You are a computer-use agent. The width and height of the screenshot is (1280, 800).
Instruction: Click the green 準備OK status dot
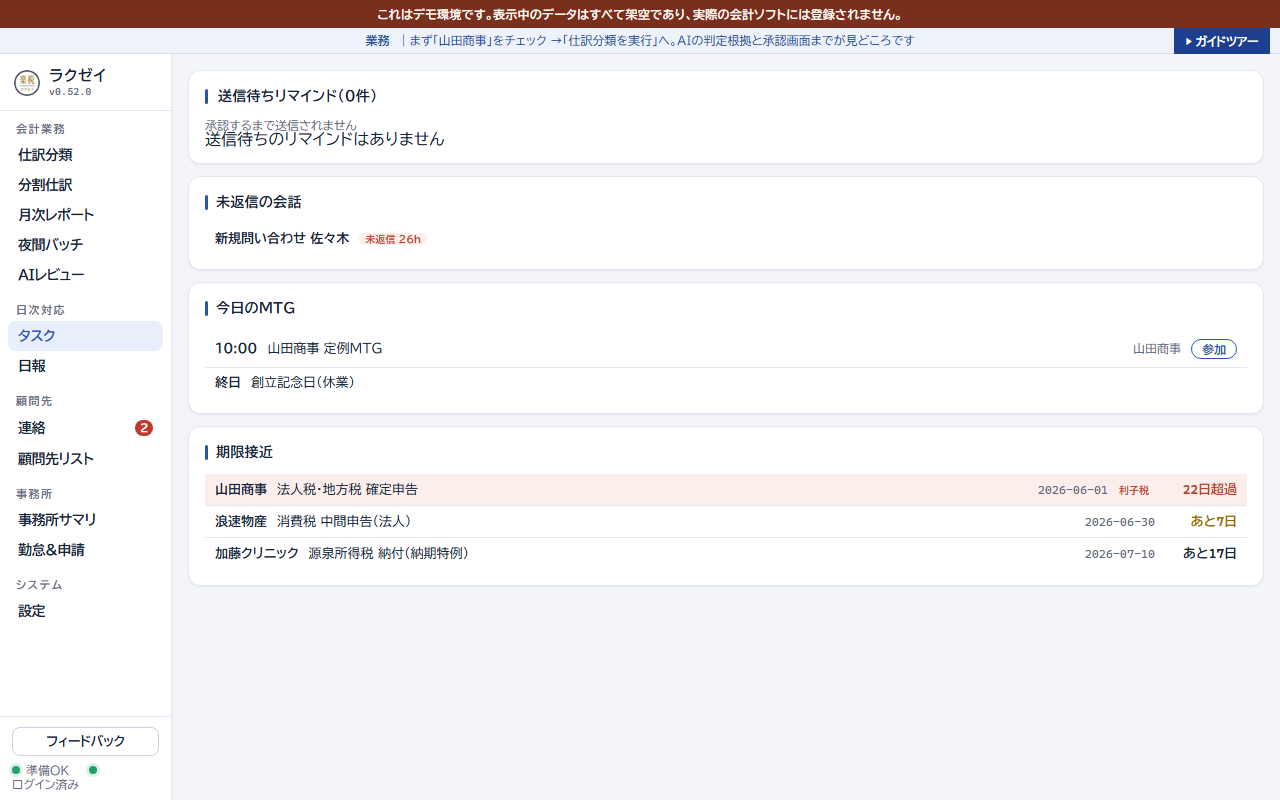coord(16,770)
